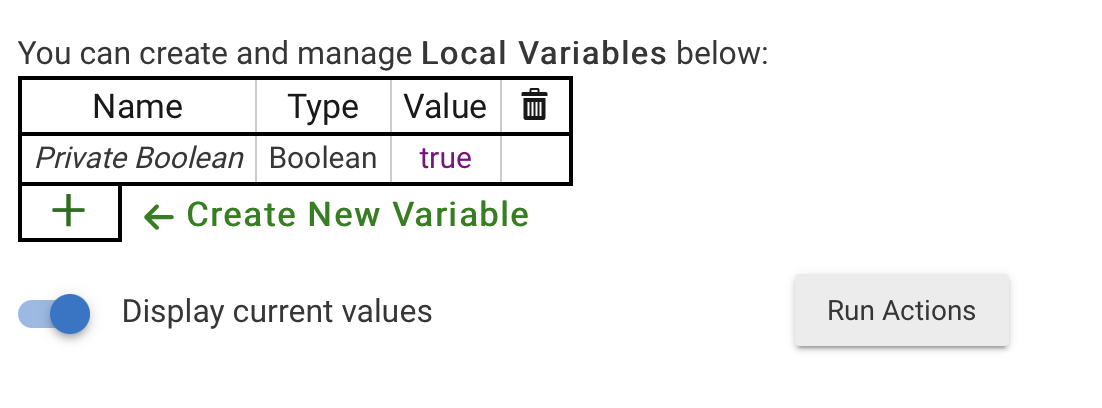1102x408 pixels.
Task: Click the green plus icon to add variable
Action: coord(69,211)
